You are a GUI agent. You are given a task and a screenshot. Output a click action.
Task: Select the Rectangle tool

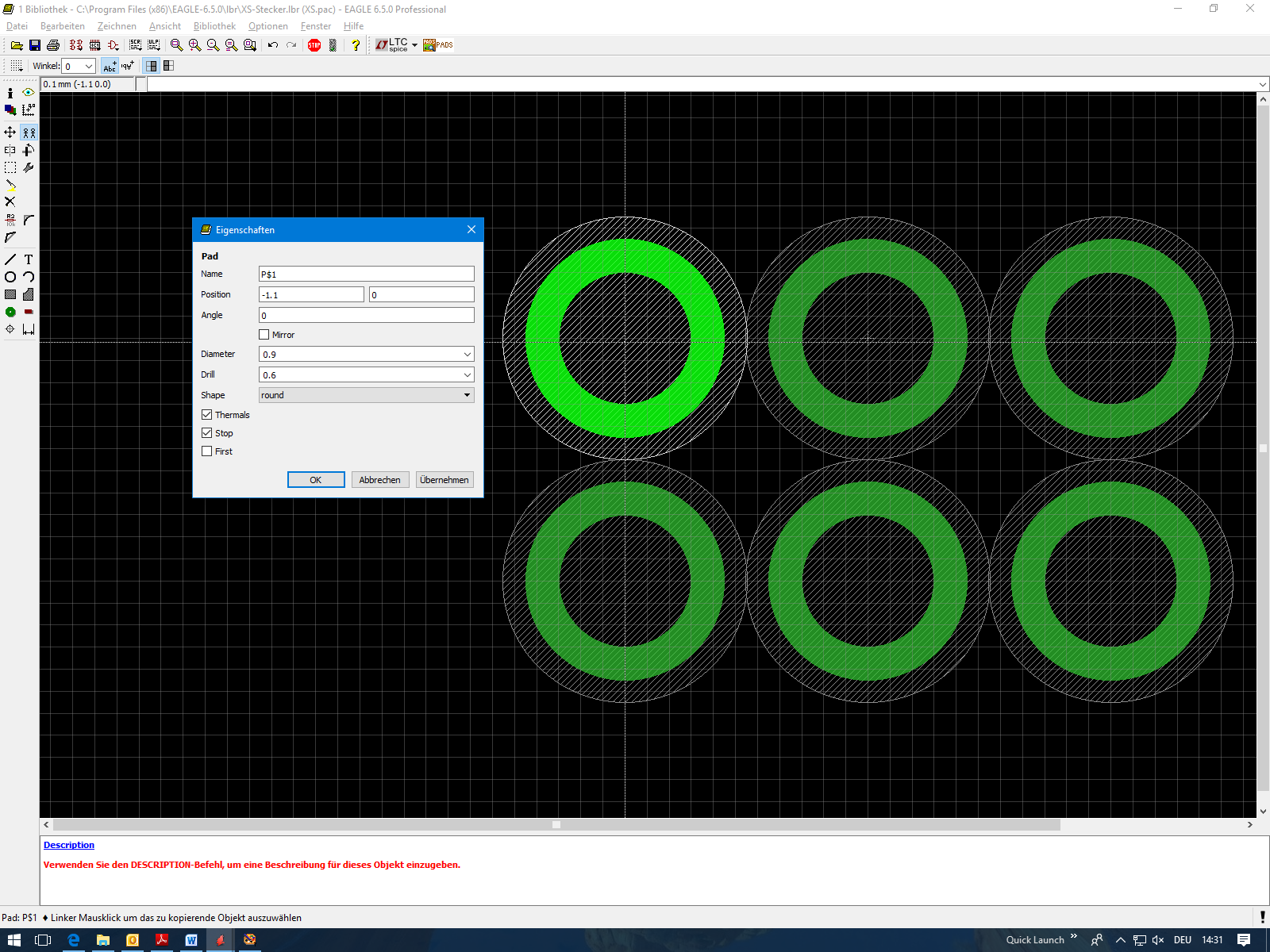(x=10, y=294)
